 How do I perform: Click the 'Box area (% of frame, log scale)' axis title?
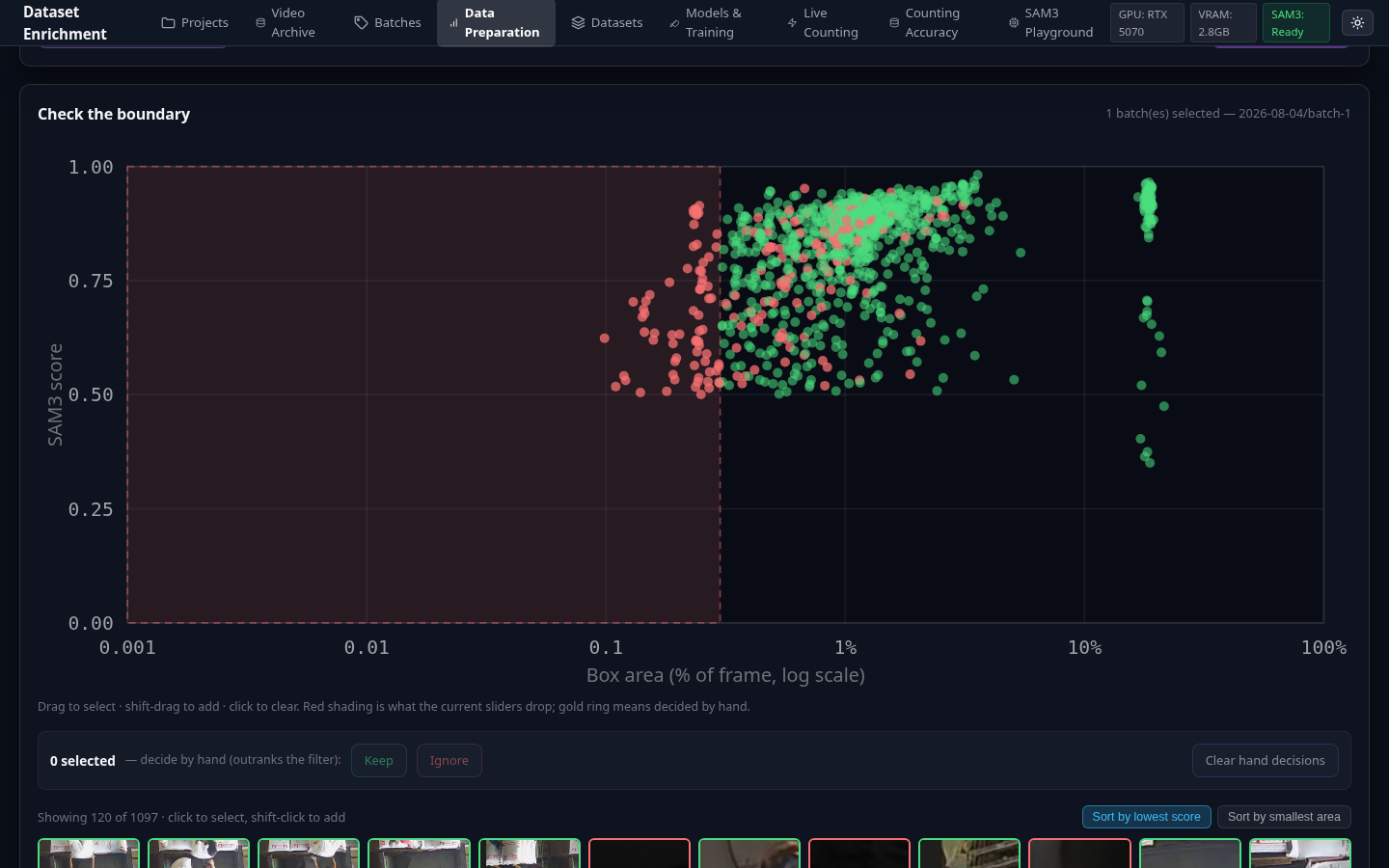(725, 675)
